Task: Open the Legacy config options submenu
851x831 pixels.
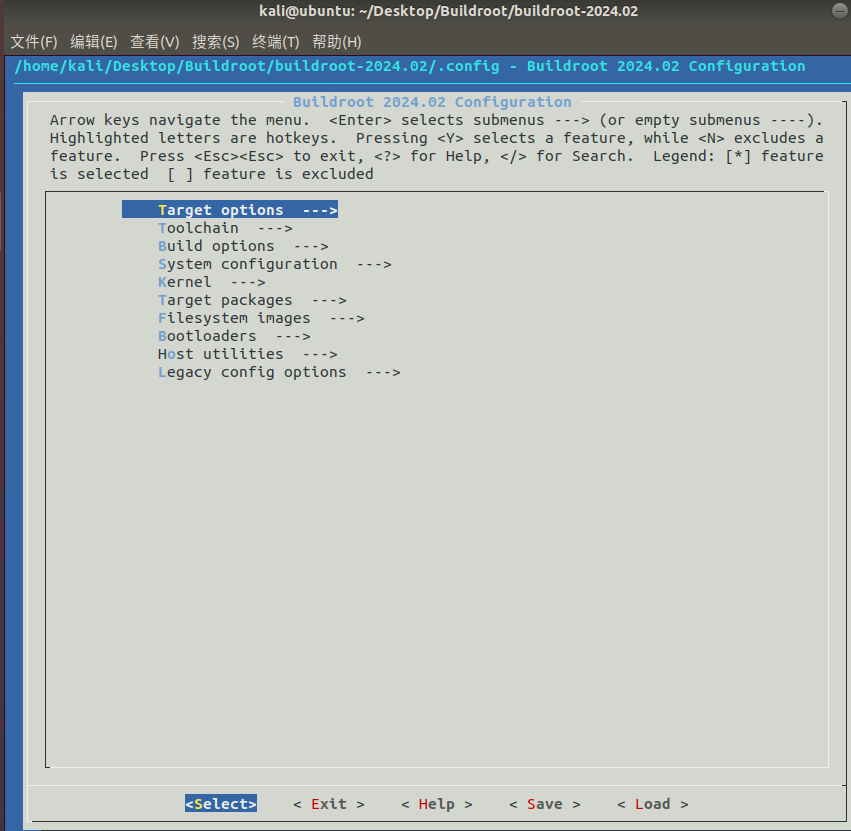Action: 279,372
